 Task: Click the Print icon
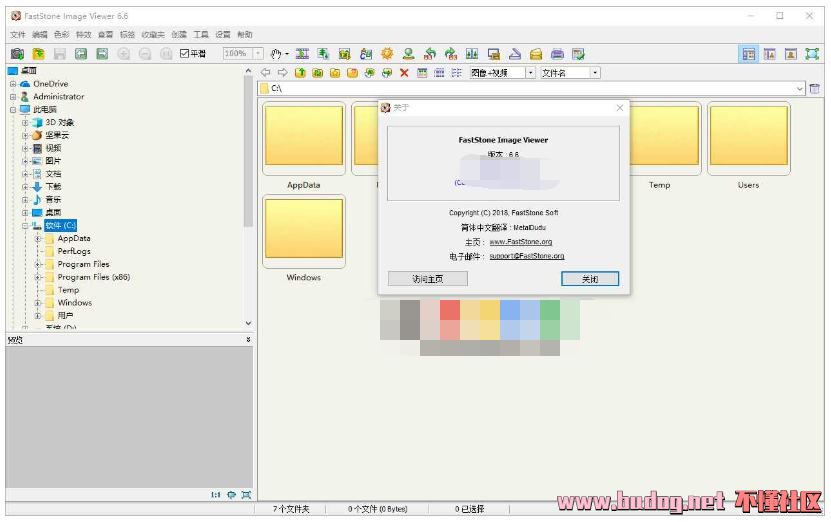pyautogui.click(x=557, y=54)
